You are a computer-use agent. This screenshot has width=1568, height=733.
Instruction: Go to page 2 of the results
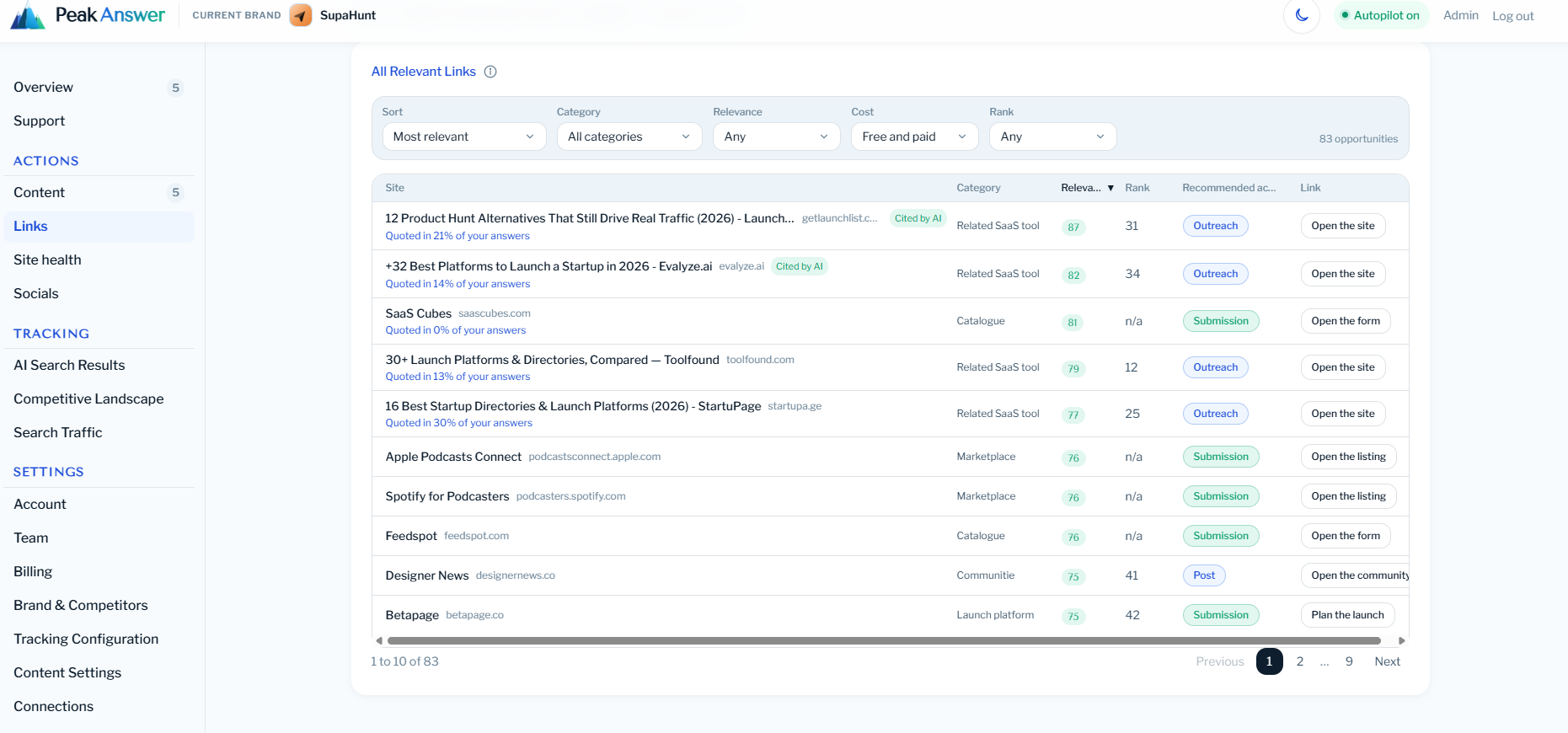point(1300,661)
